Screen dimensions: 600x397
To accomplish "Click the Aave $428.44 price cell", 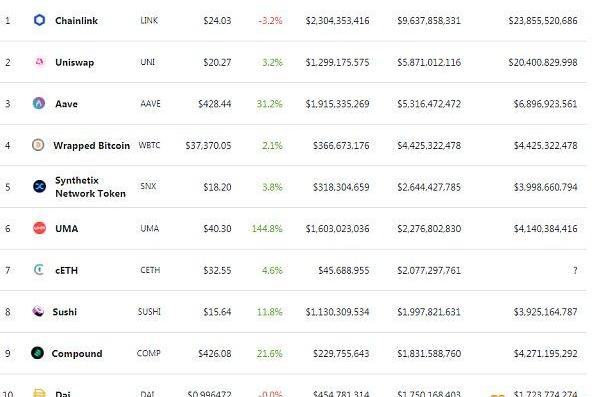I will (x=215, y=104).
